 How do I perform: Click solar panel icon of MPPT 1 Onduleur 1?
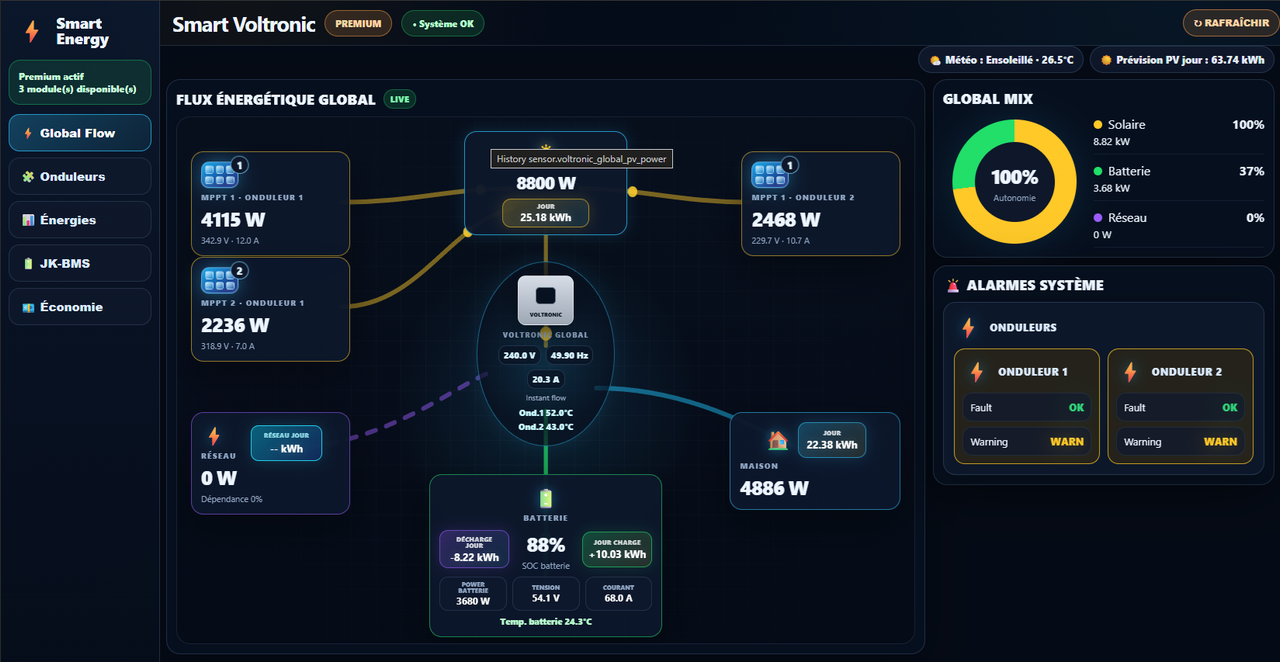pos(219,175)
